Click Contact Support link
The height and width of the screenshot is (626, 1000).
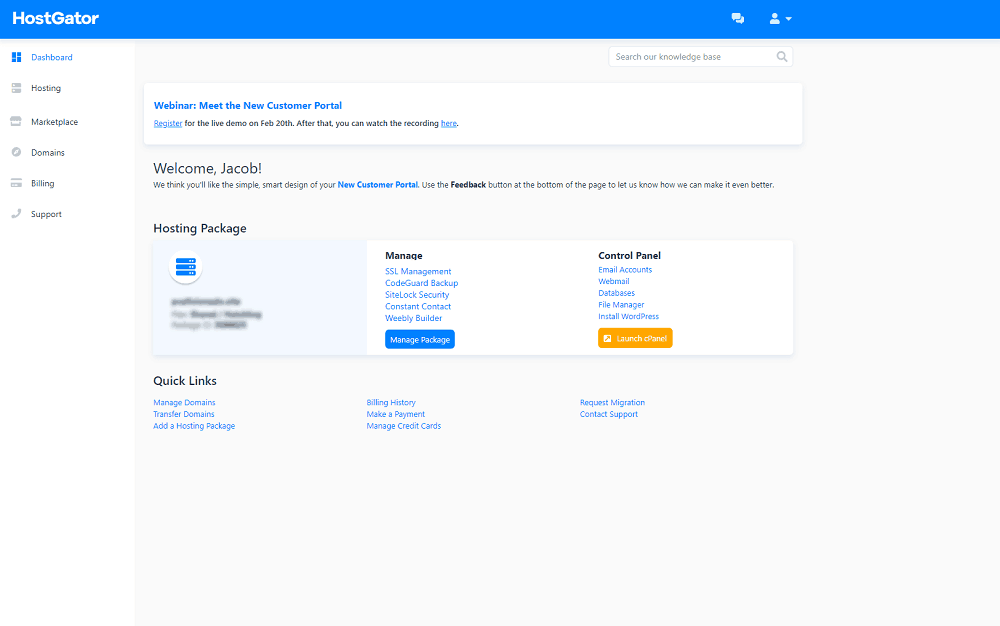(608, 414)
